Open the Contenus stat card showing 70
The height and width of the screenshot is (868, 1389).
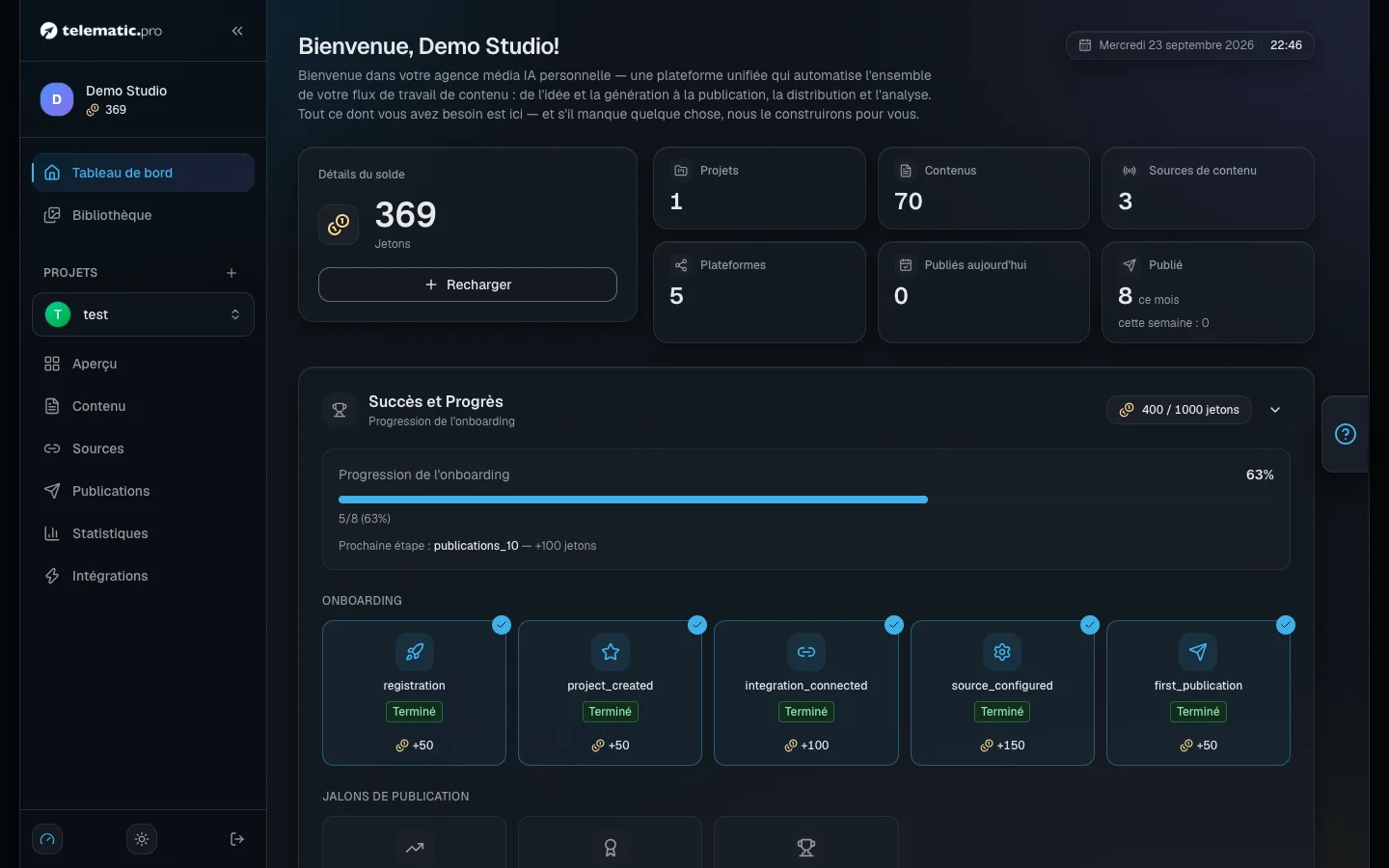tap(984, 188)
